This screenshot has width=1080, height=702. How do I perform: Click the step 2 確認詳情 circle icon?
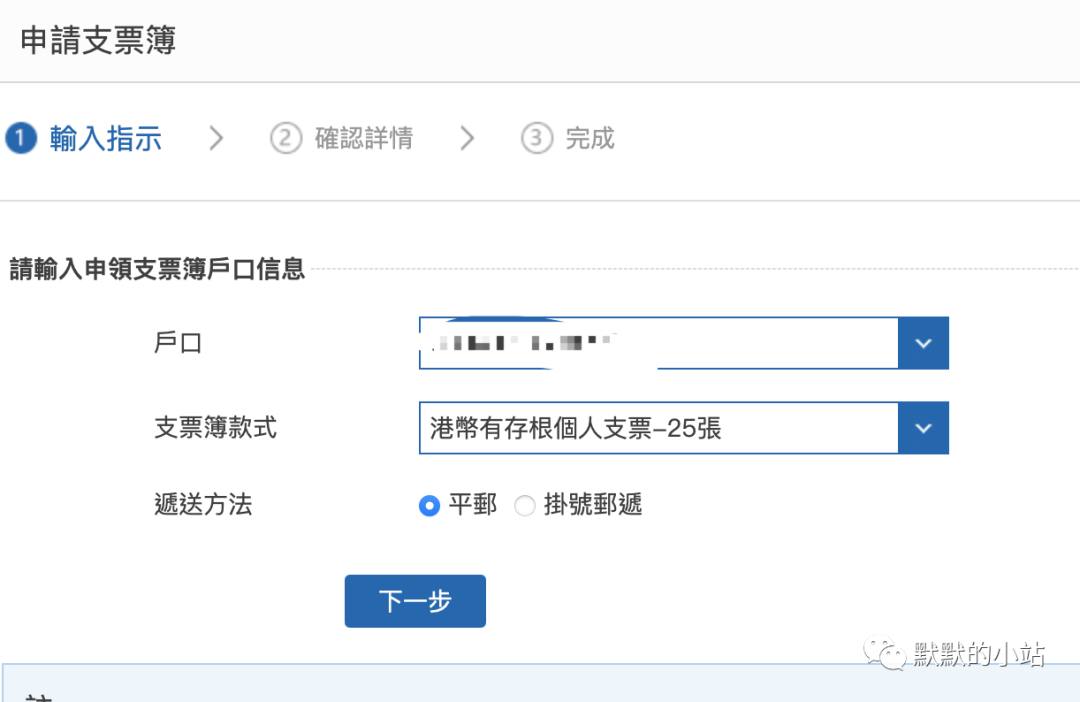(x=286, y=138)
